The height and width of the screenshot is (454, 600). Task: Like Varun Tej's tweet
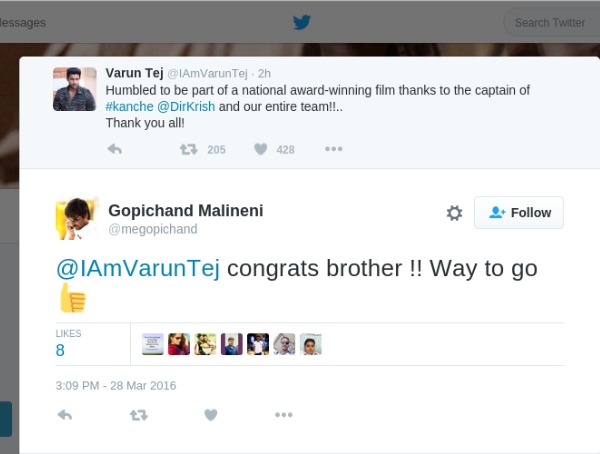pos(260,149)
